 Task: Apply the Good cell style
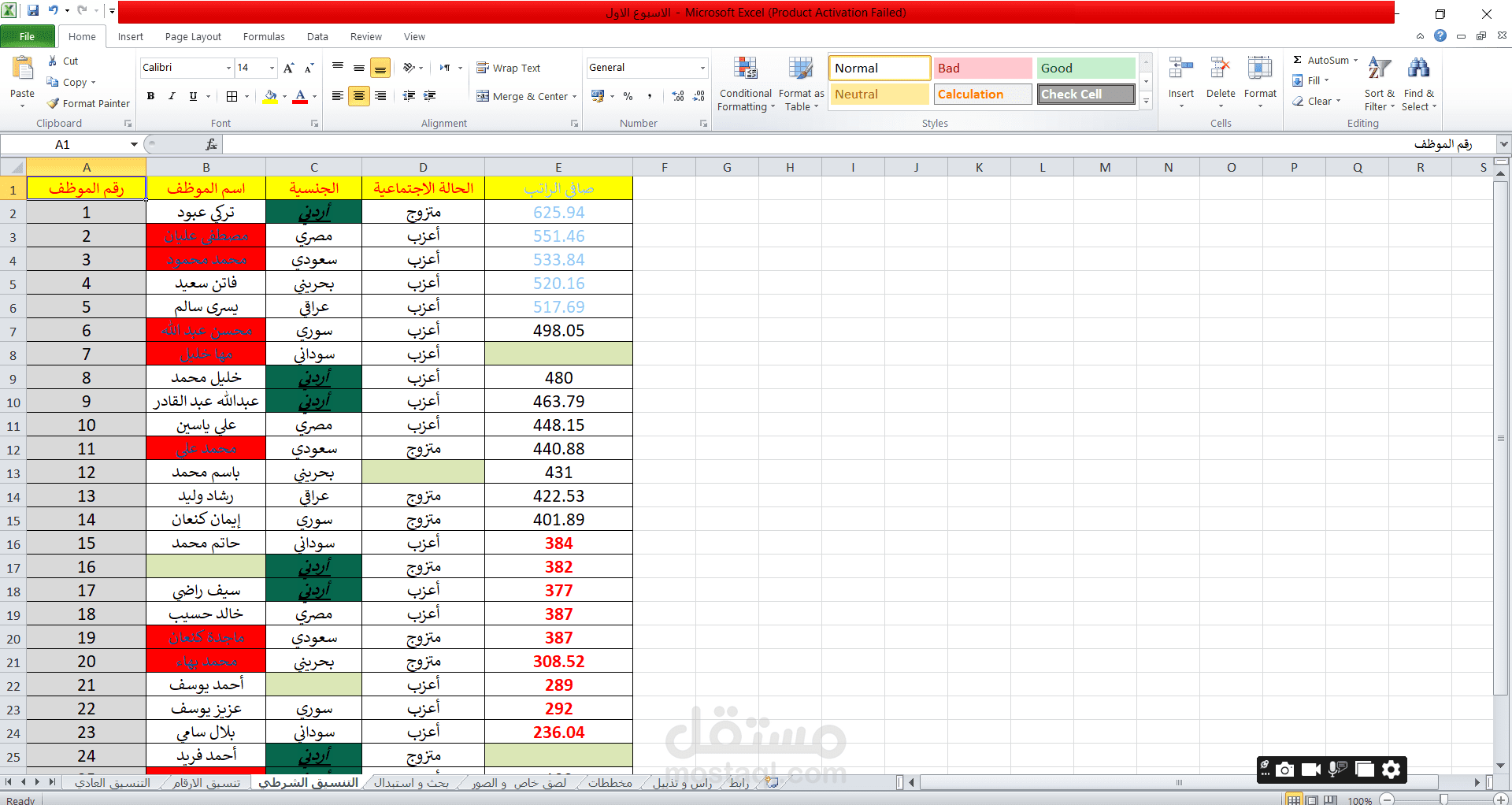[1085, 69]
